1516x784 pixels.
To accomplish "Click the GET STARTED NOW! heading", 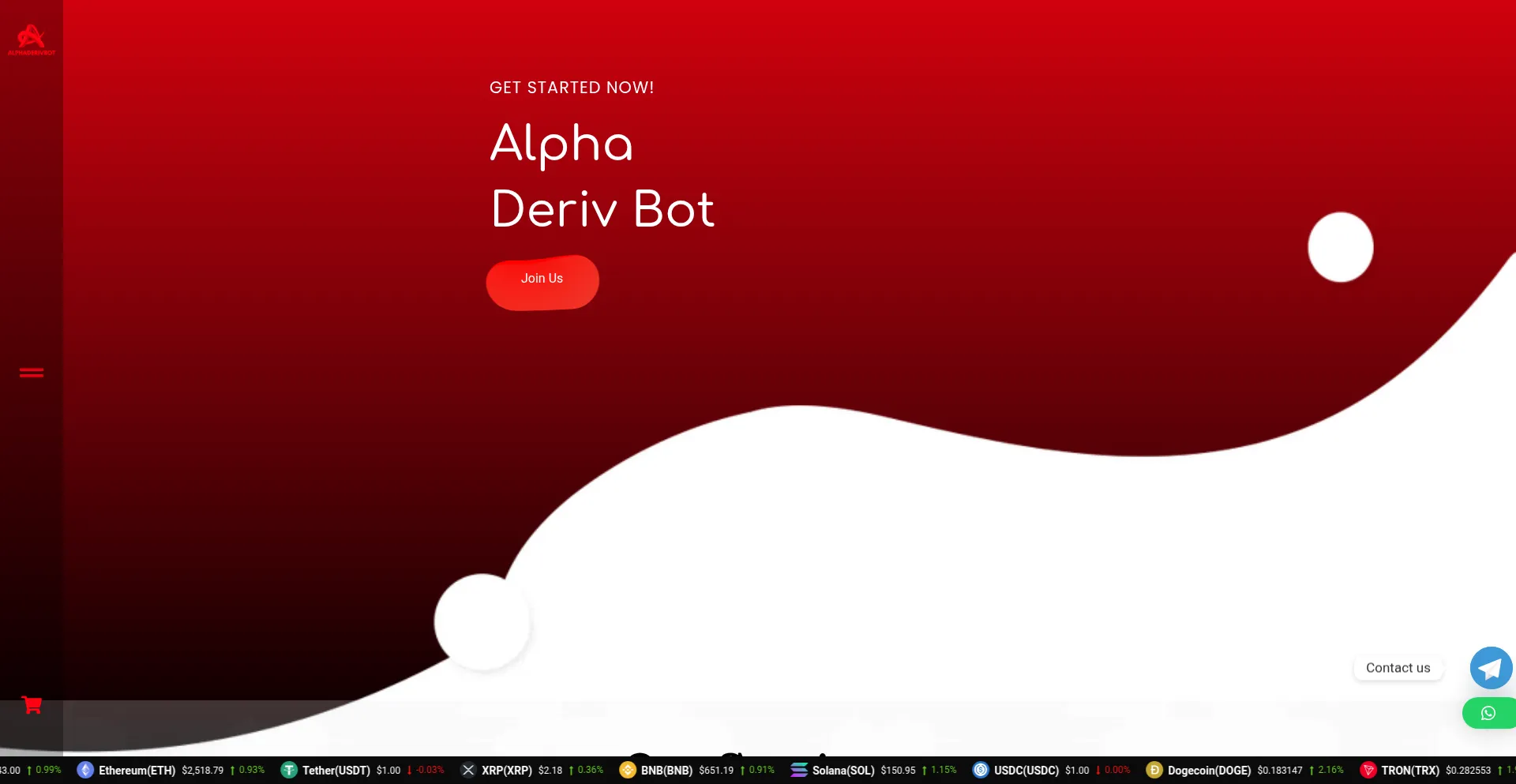I will (572, 88).
